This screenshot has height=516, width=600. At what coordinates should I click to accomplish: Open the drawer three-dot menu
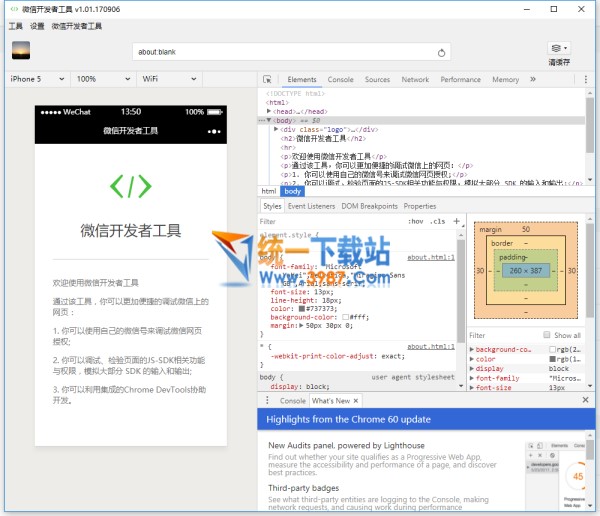point(267,400)
